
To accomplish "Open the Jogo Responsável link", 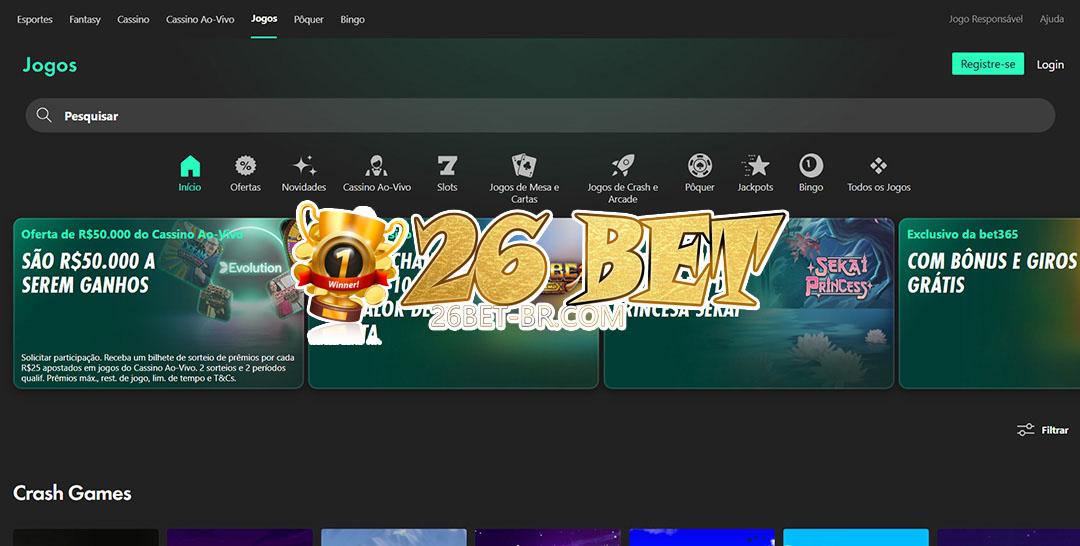I will (986, 19).
